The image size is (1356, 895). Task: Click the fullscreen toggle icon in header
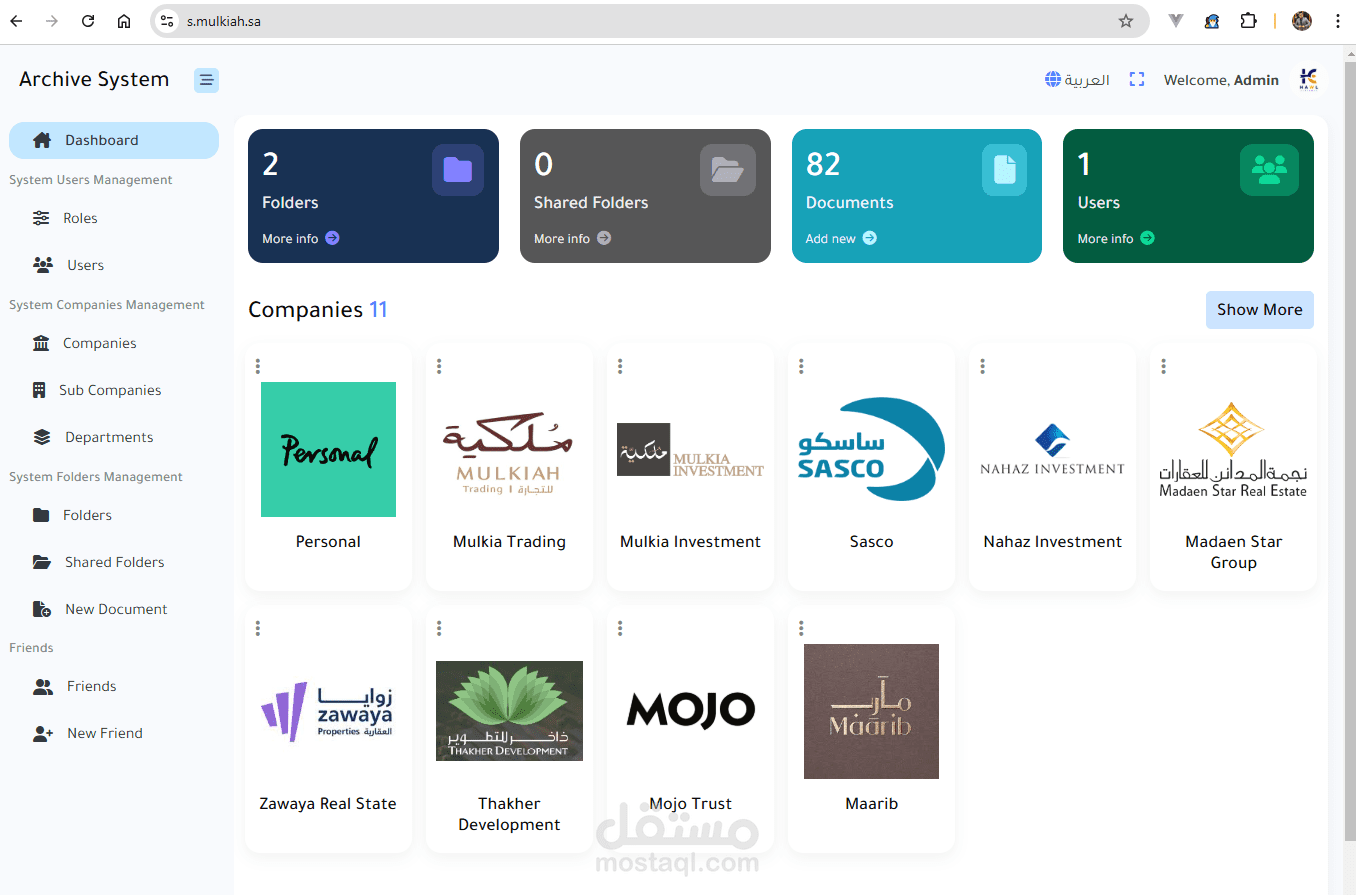pos(1137,80)
